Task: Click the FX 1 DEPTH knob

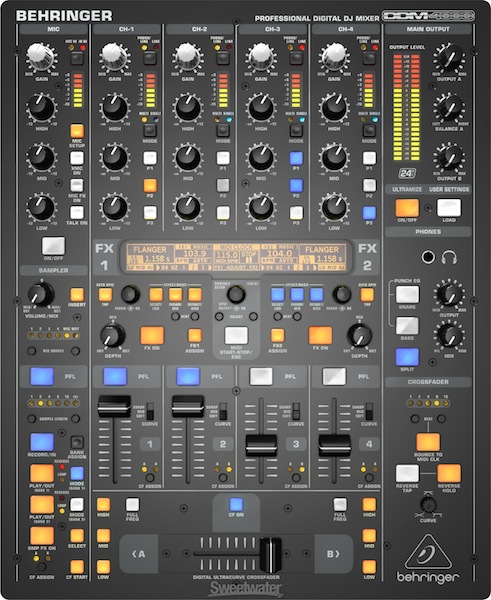Action: tap(113, 335)
